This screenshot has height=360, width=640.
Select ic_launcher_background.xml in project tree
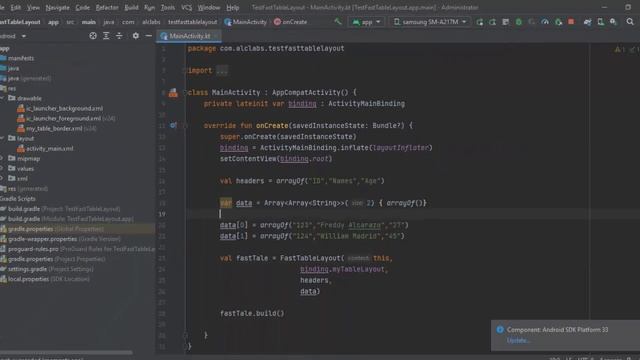coord(60,108)
